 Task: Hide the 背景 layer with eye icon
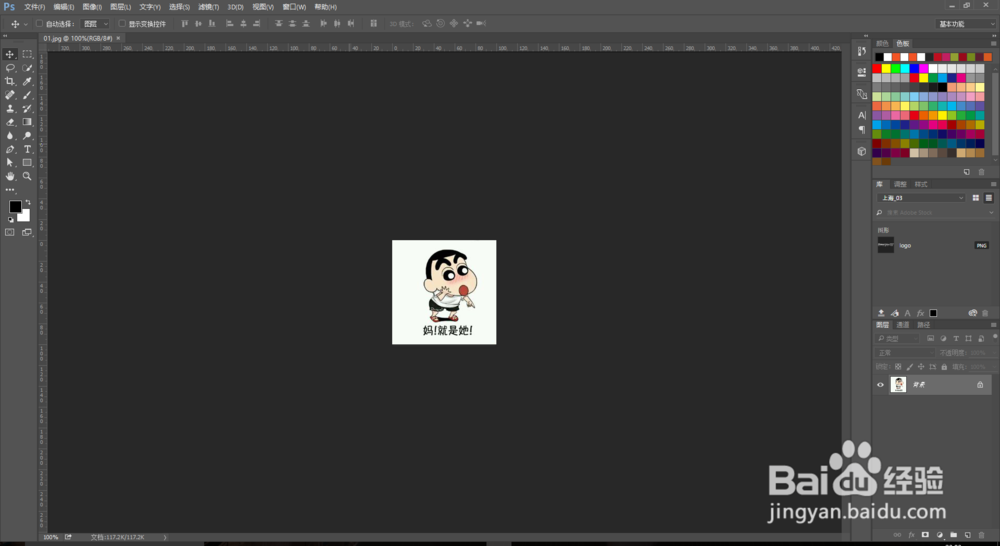pyautogui.click(x=880, y=385)
